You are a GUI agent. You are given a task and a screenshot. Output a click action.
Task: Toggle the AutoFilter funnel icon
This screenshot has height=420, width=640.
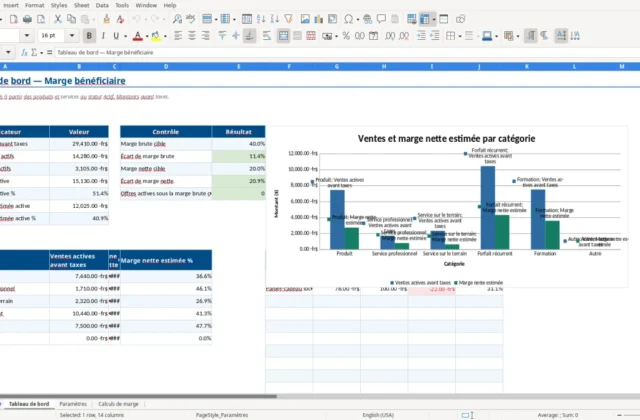289,19
